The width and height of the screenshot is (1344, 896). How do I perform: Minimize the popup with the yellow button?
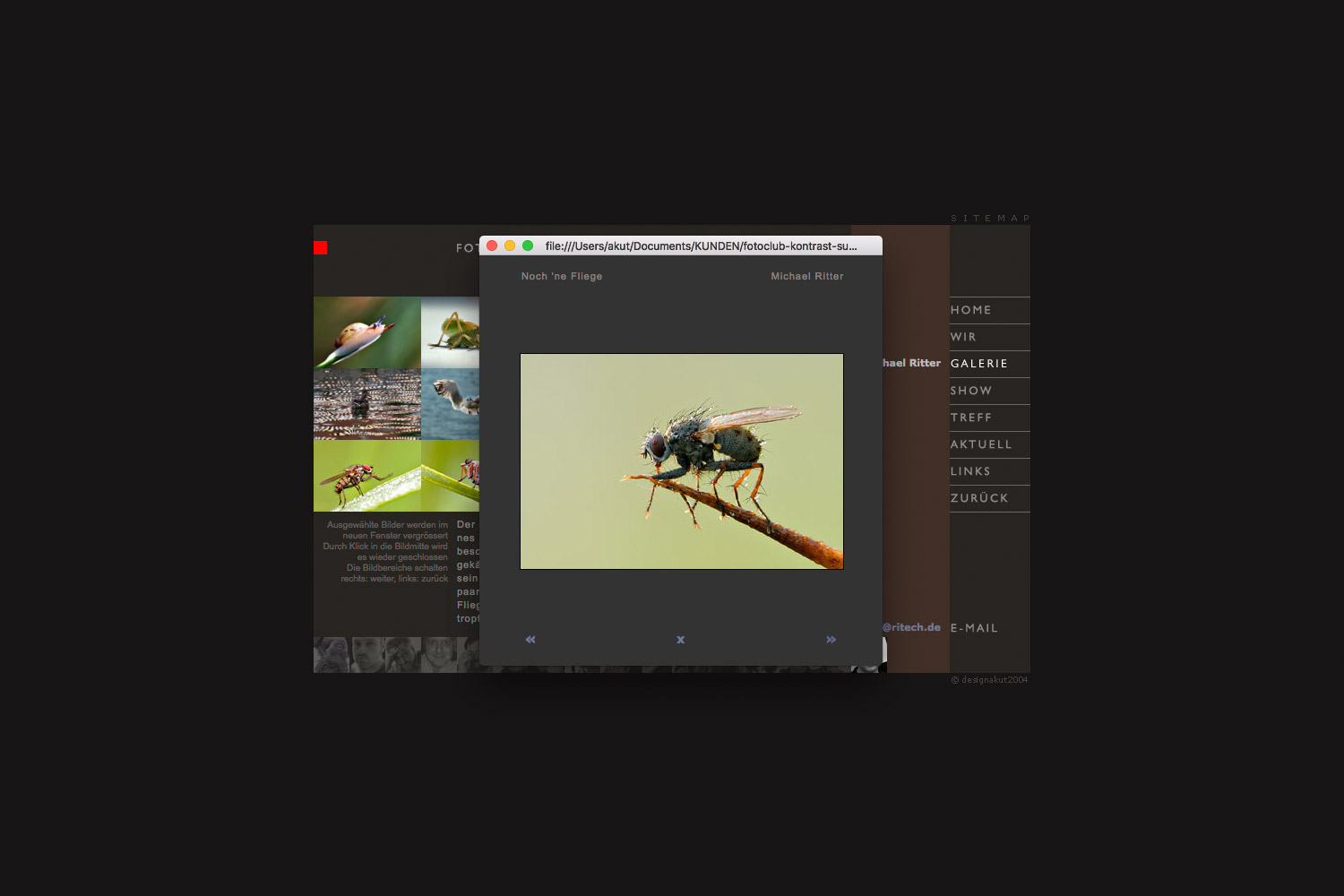click(510, 246)
